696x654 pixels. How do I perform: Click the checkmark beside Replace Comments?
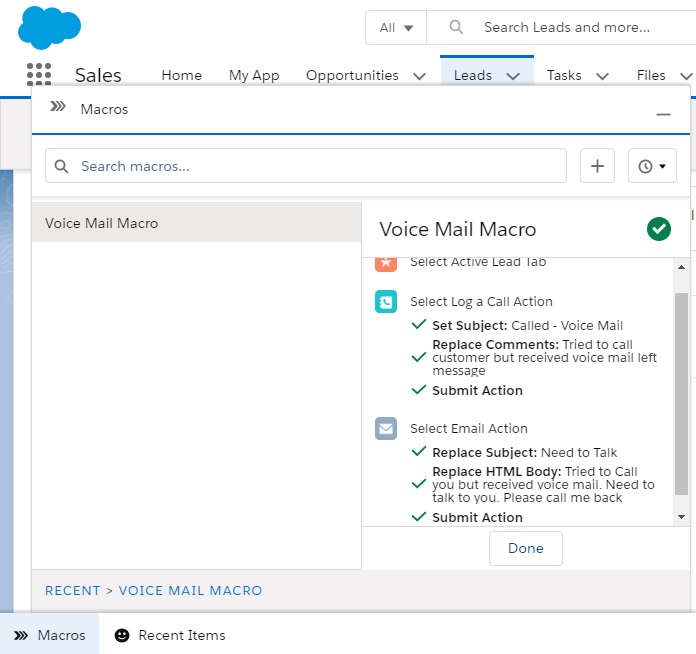[x=419, y=357]
